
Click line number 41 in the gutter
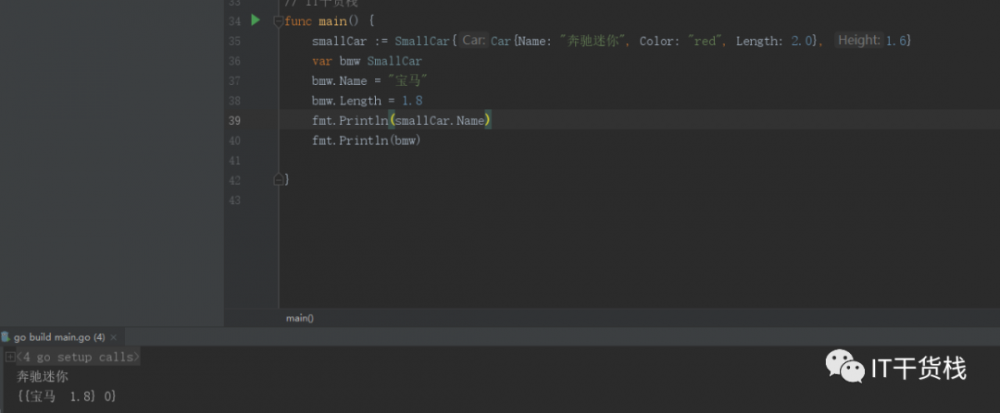[x=234, y=161]
